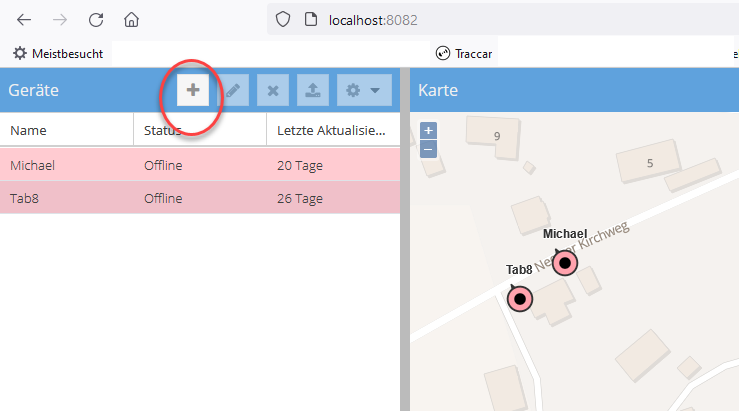Viewport: 739px width, 411px height.
Task: Select the Tab8 device row
Action: tap(199, 198)
